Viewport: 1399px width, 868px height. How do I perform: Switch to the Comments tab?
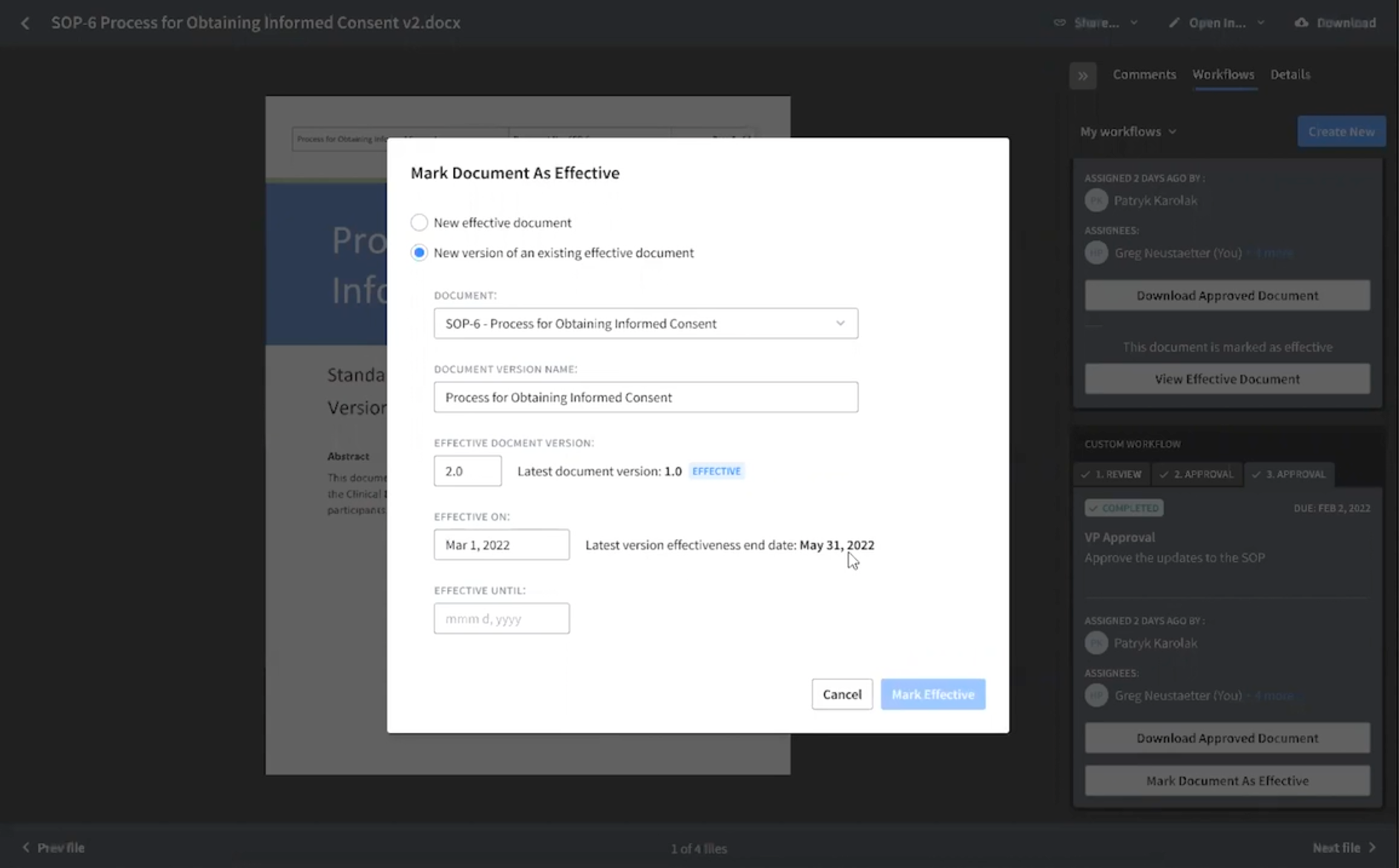[x=1144, y=74]
